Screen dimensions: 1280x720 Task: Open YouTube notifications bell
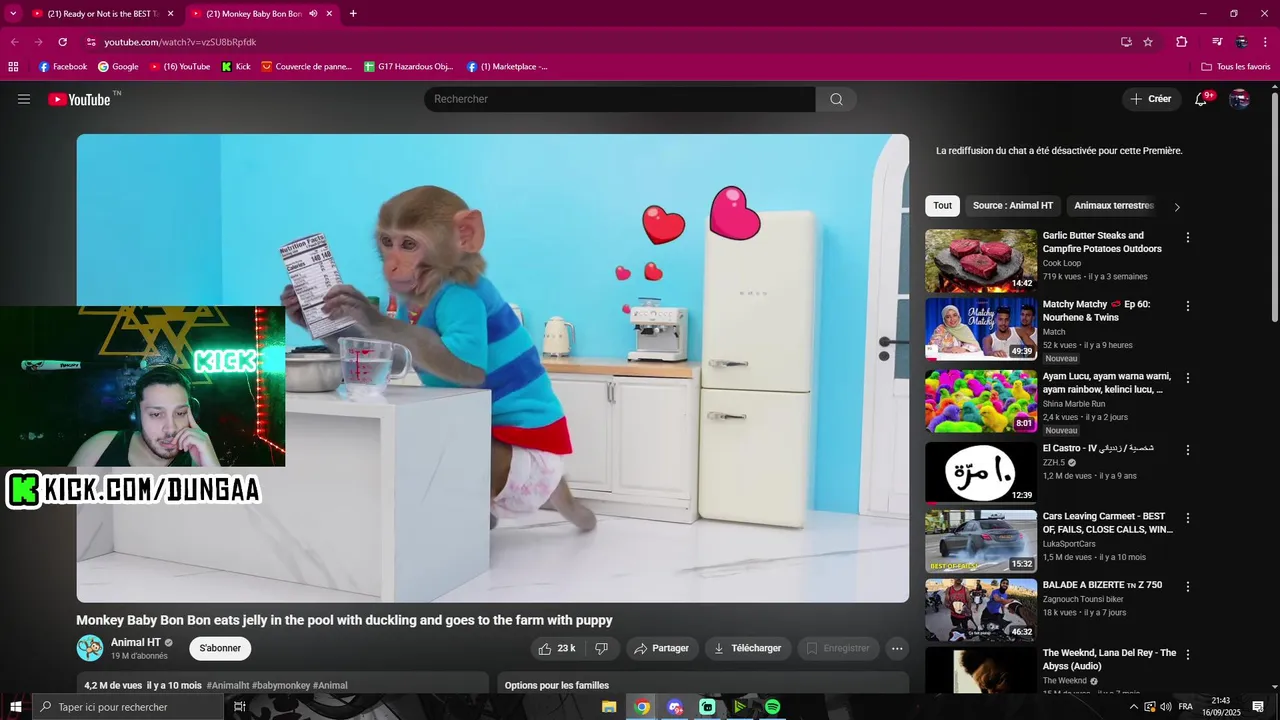tap(1201, 99)
